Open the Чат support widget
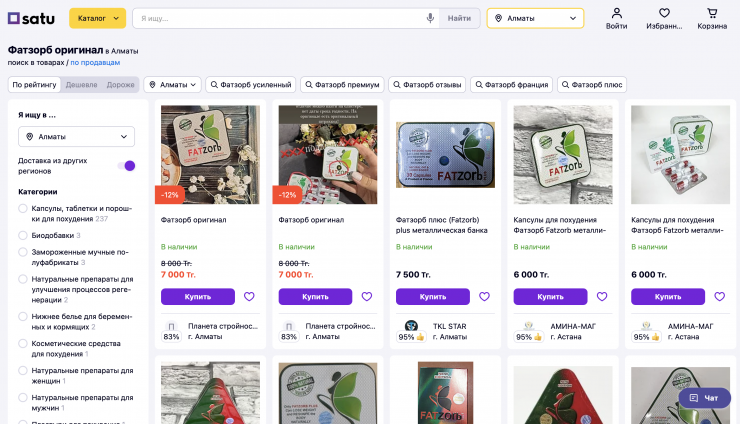The image size is (740, 424). click(x=704, y=398)
